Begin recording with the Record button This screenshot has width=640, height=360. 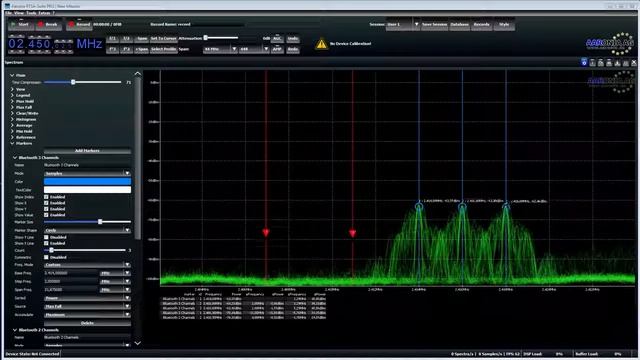[x=79, y=24]
